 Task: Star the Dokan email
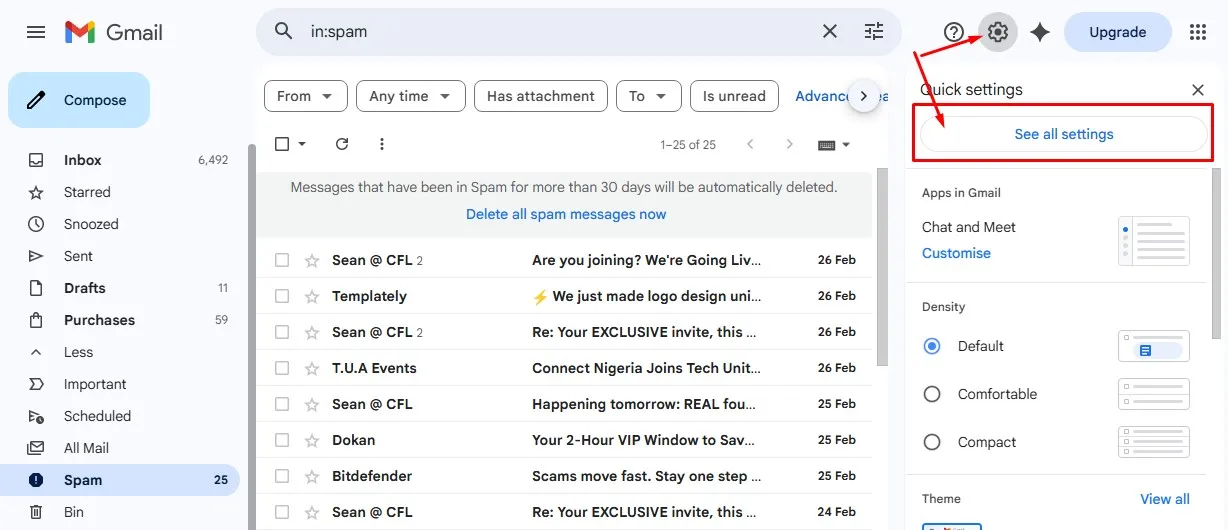312,440
